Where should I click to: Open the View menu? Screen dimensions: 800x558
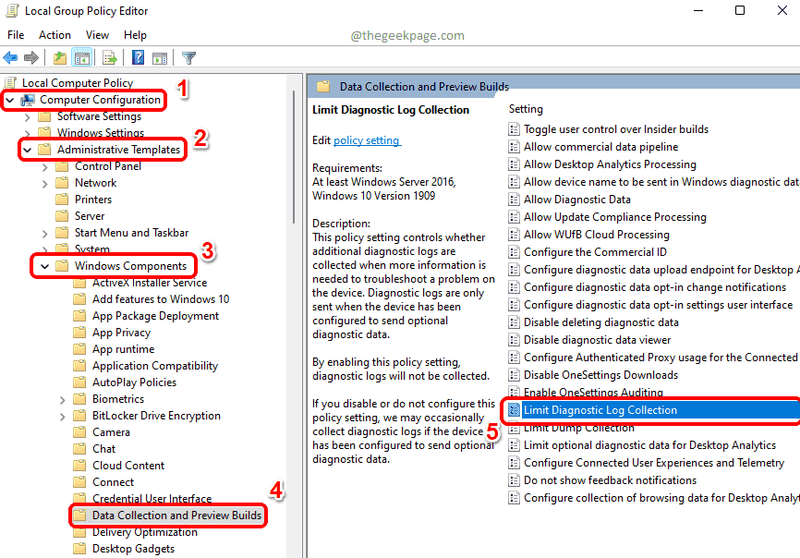97,35
